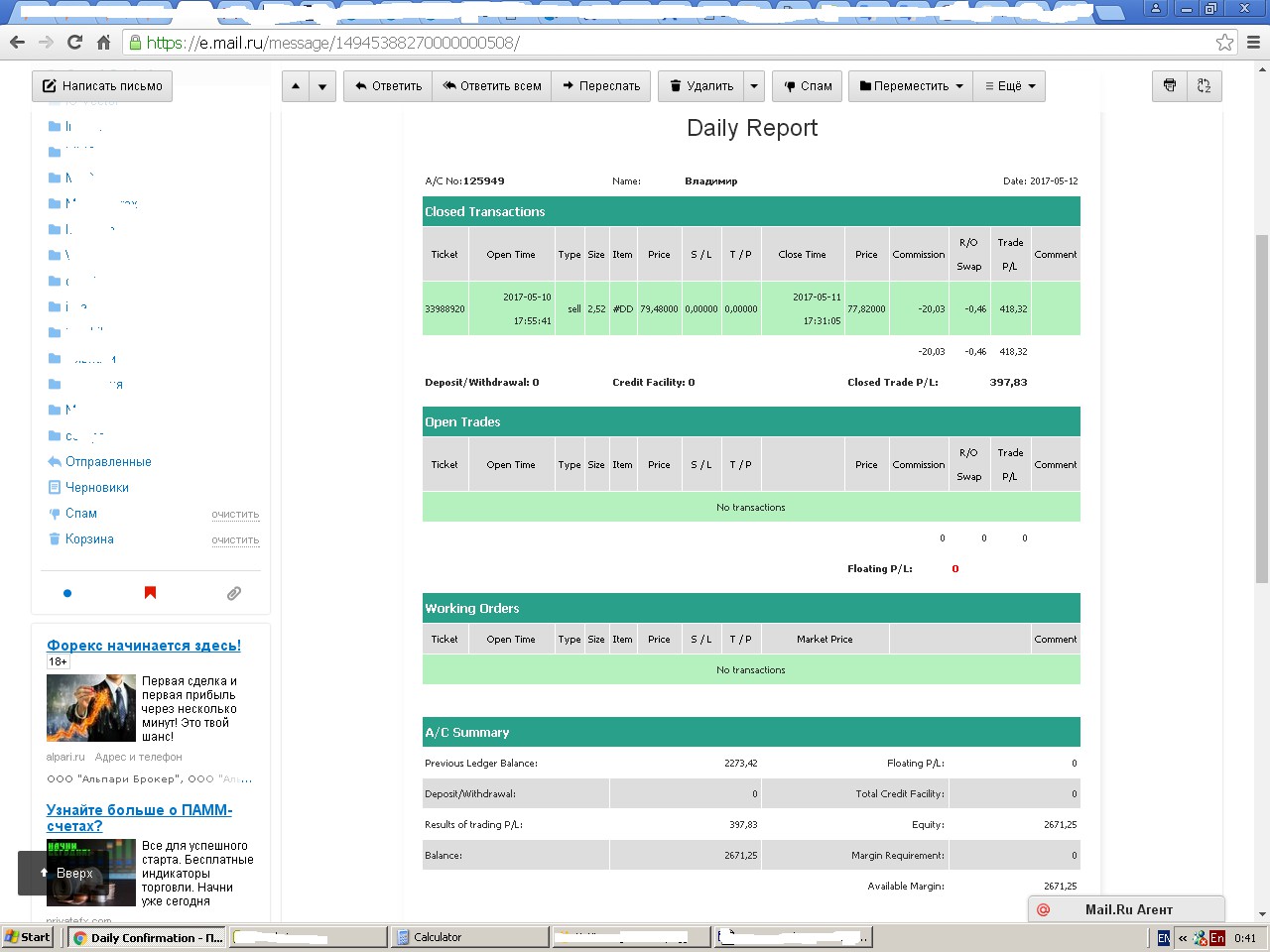This screenshot has width=1270, height=952.
Task: Open the Корзина folder
Action: pos(89,539)
